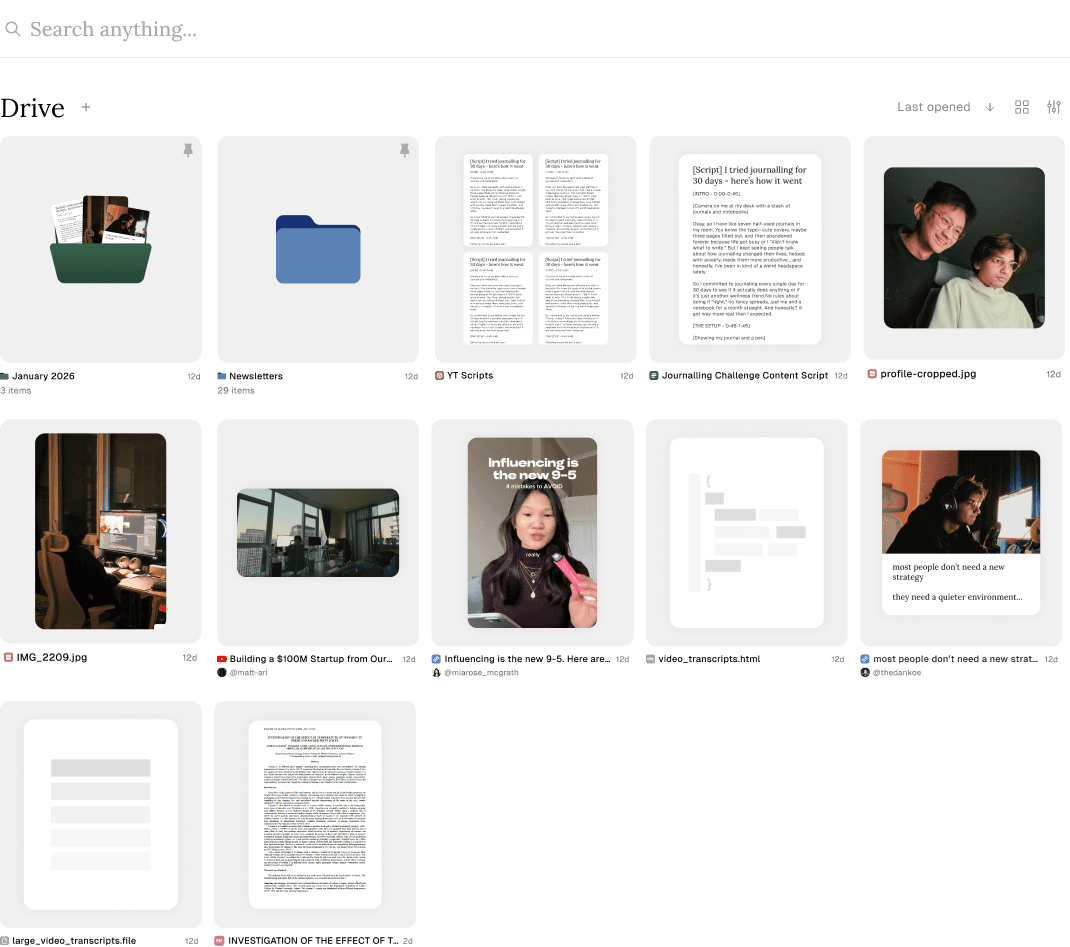This screenshot has width=1070, height=947.
Task: Open Journalling Challenge Content Script preview
Action: pyautogui.click(x=750, y=249)
